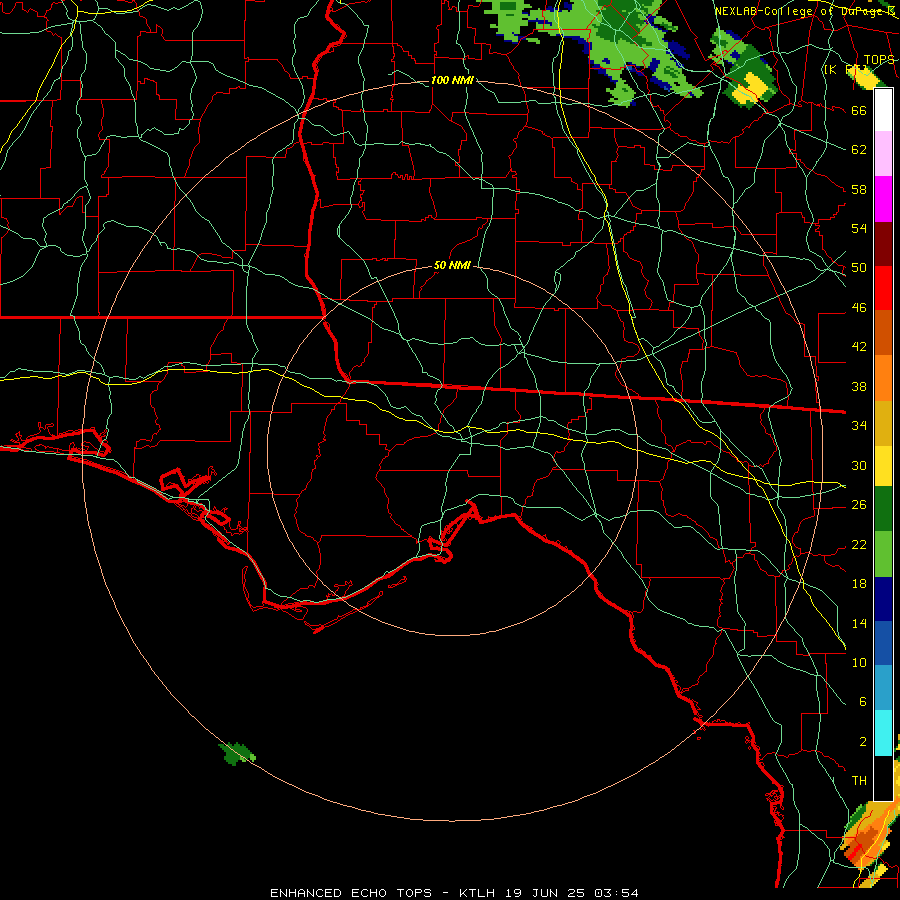Click the '66' legend value
The height and width of the screenshot is (900, 900).
859,110
